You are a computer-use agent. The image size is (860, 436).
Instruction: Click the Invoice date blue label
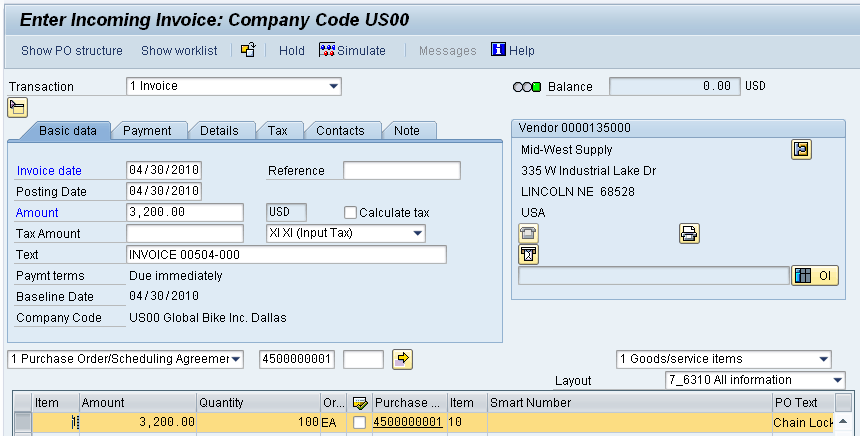click(x=49, y=171)
